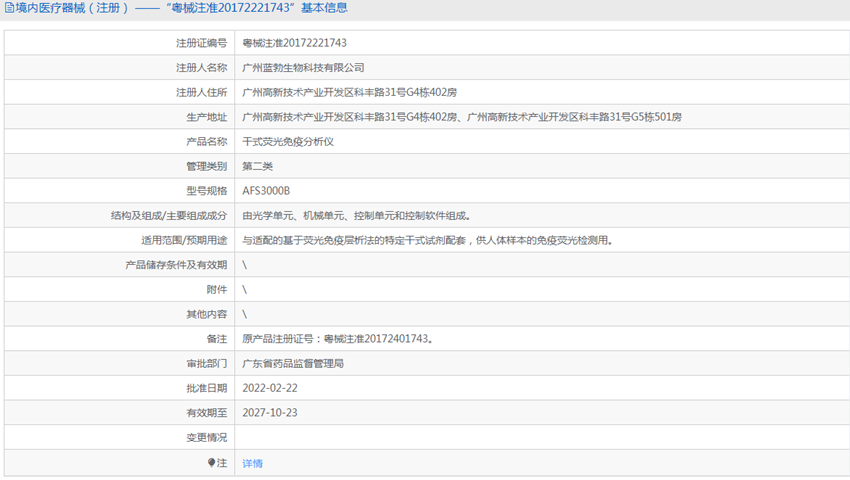Click the backslash value in 产品储存条件及有效期 row
This screenshot has width=850, height=480.
[x=244, y=265]
